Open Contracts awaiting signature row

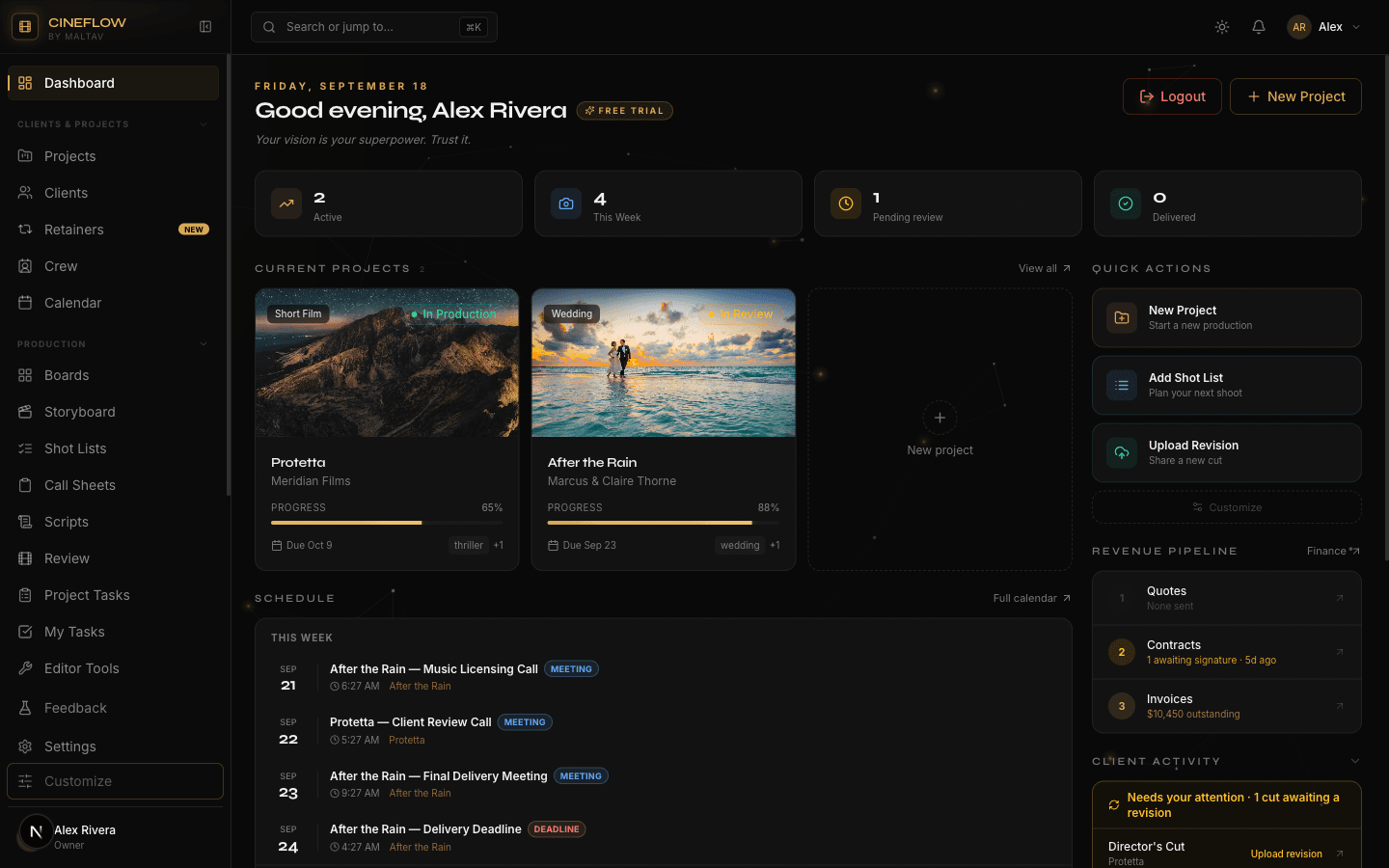click(x=1227, y=652)
